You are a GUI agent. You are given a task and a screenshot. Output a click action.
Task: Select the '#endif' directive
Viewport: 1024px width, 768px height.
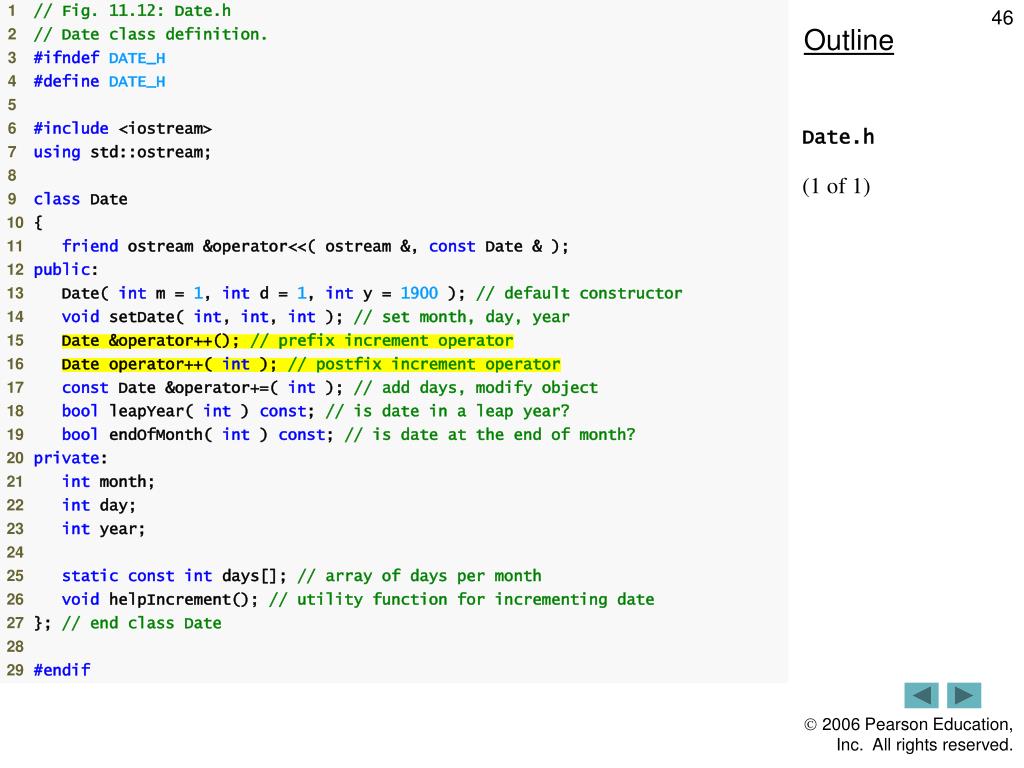[x=62, y=670]
